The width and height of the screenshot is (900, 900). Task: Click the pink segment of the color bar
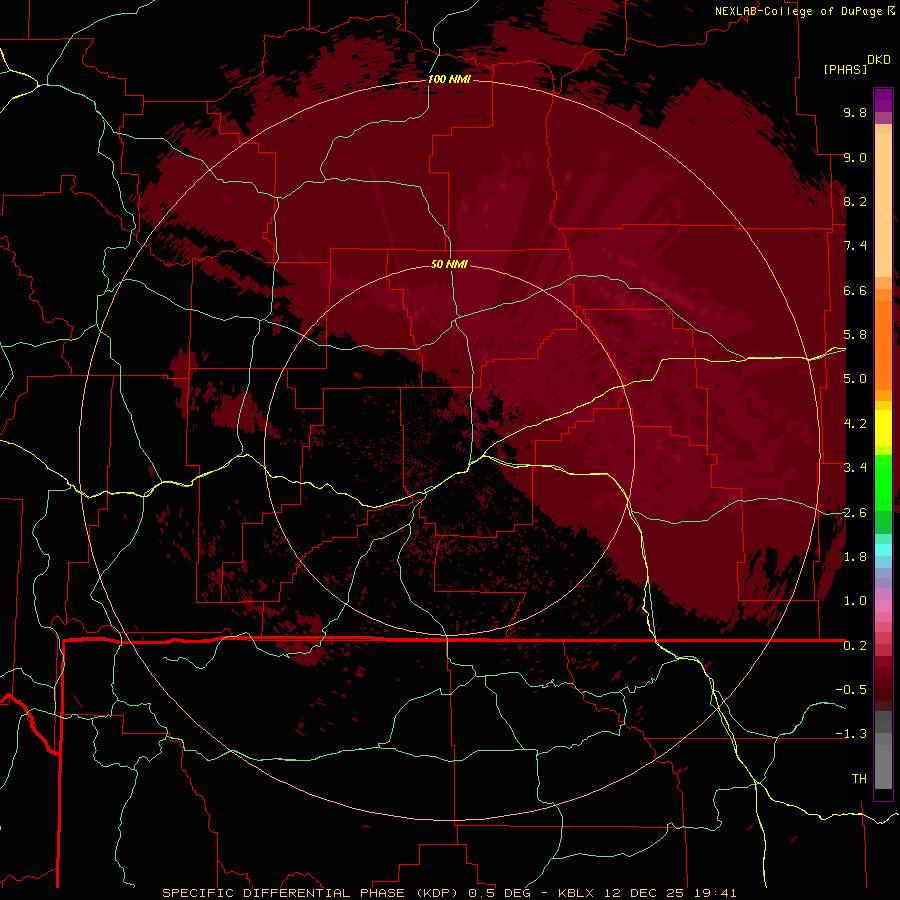[883, 606]
